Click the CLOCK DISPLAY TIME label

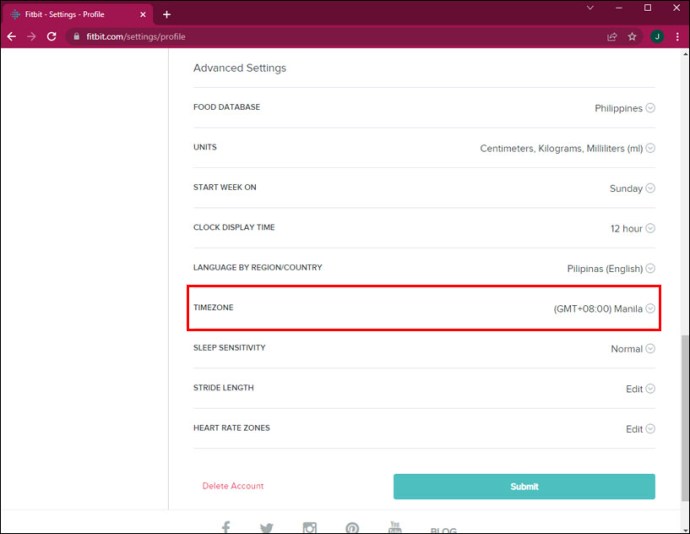(234, 227)
